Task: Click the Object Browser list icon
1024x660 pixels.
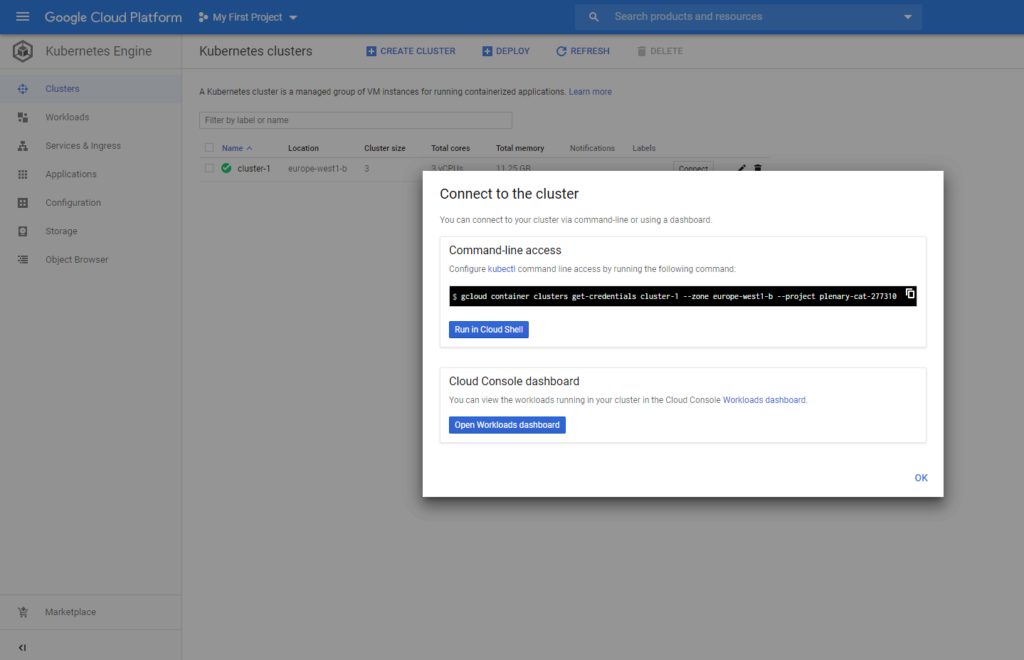Action: pyautogui.click(x=23, y=260)
